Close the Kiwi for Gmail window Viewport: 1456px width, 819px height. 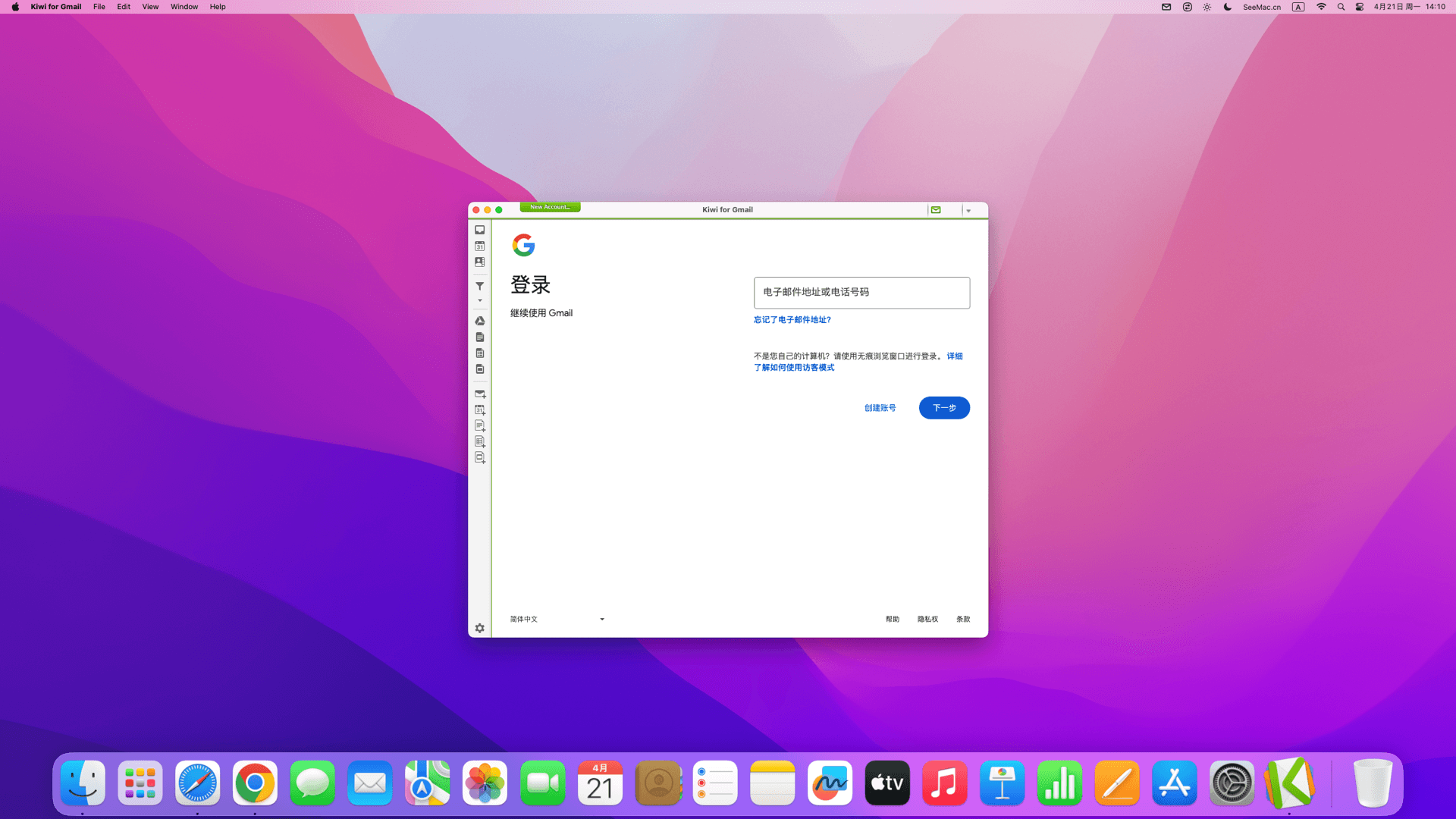pyautogui.click(x=476, y=210)
